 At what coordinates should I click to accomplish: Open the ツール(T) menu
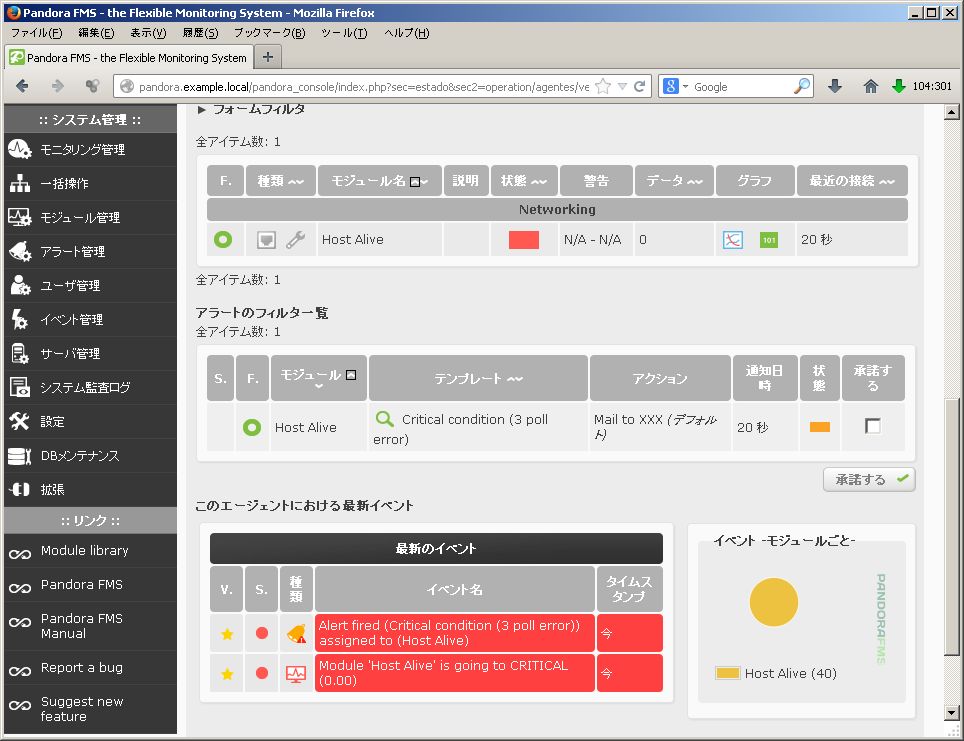[x=344, y=33]
